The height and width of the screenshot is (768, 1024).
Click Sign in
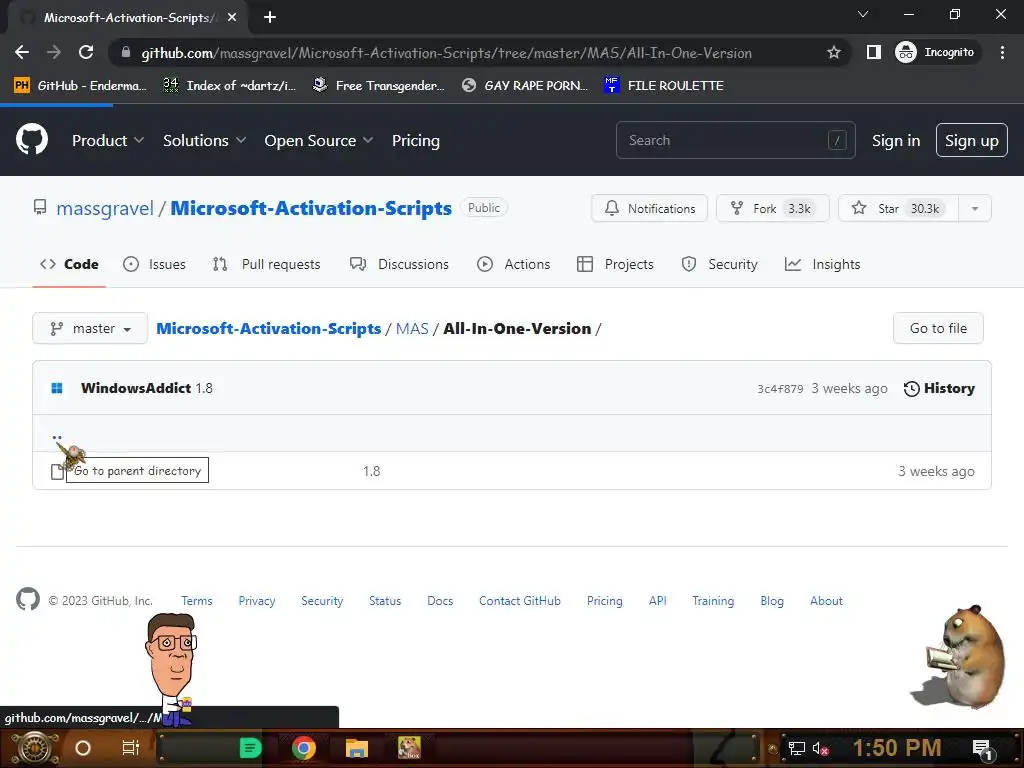click(x=895, y=140)
